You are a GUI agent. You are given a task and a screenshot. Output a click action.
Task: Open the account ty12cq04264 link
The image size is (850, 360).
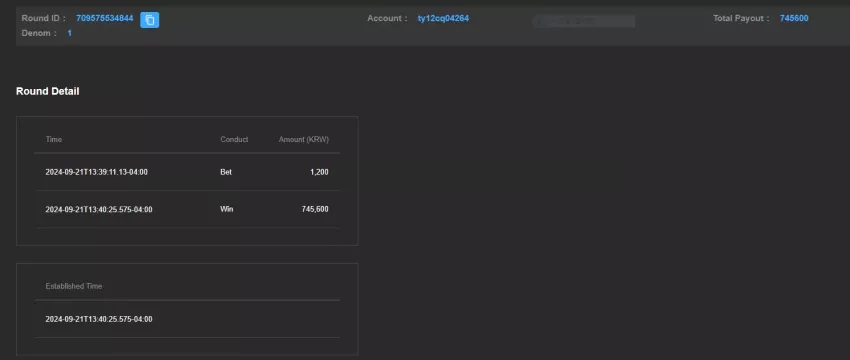(x=443, y=18)
